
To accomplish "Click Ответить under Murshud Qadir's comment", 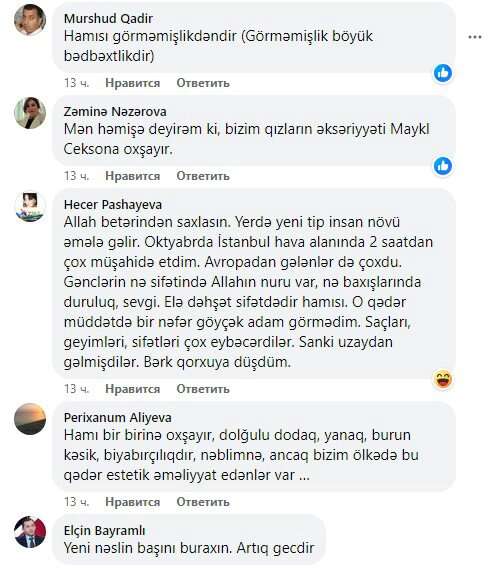I will click(x=203, y=83).
